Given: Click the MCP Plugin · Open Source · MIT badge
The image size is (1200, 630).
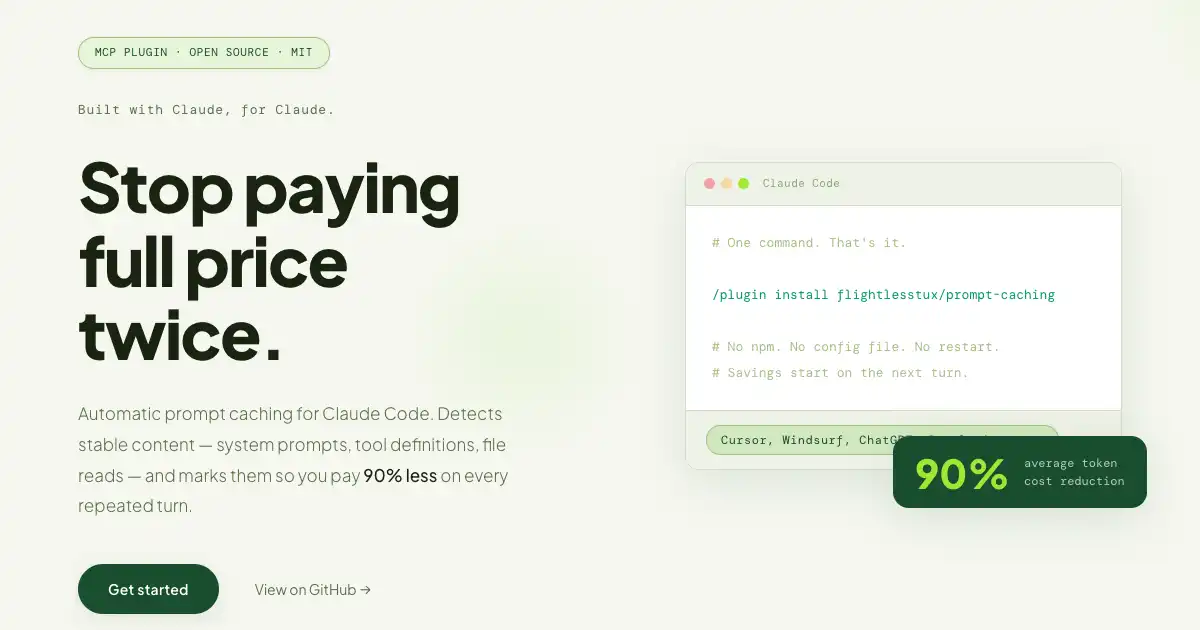Looking at the screenshot, I should [204, 53].
